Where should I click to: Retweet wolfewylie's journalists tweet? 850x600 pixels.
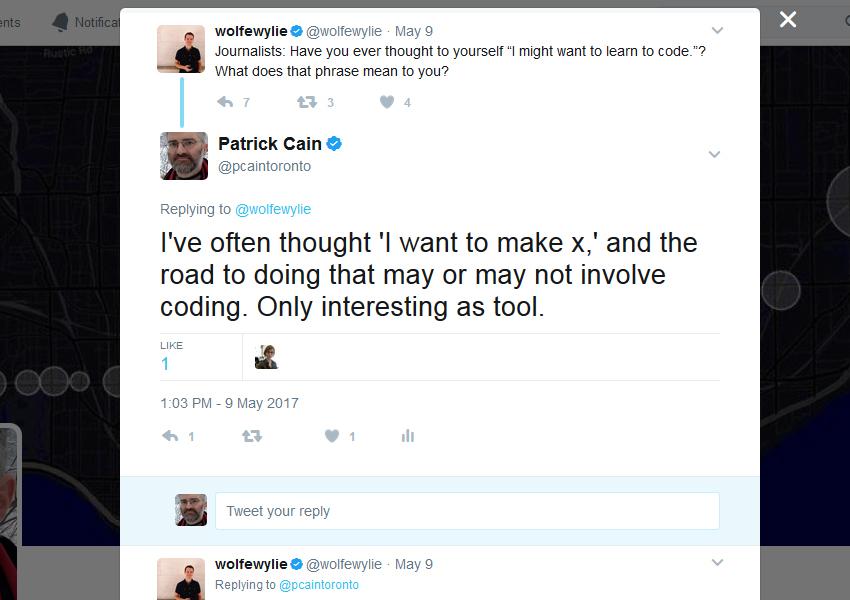[305, 101]
